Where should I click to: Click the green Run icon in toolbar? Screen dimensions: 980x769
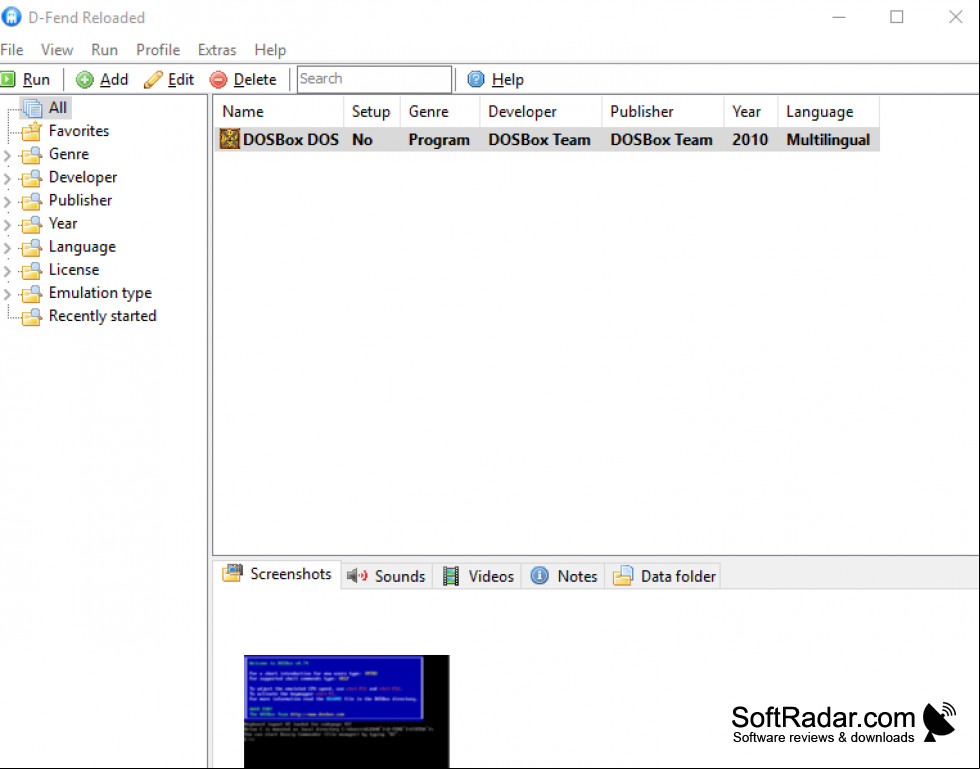pyautogui.click(x=8, y=79)
